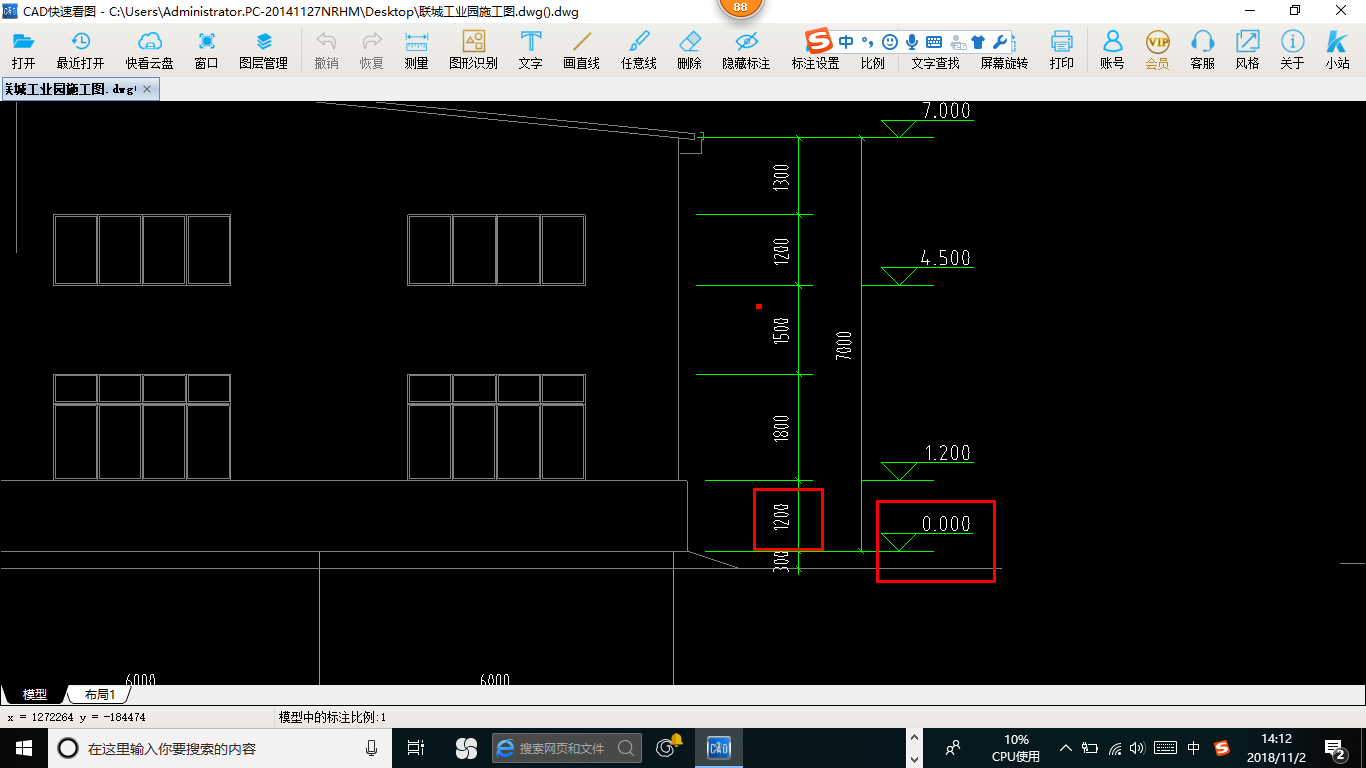This screenshot has width=1366, height=768.
Task: Open the 搜索网页和文件 browser search bar
Action: 566,748
